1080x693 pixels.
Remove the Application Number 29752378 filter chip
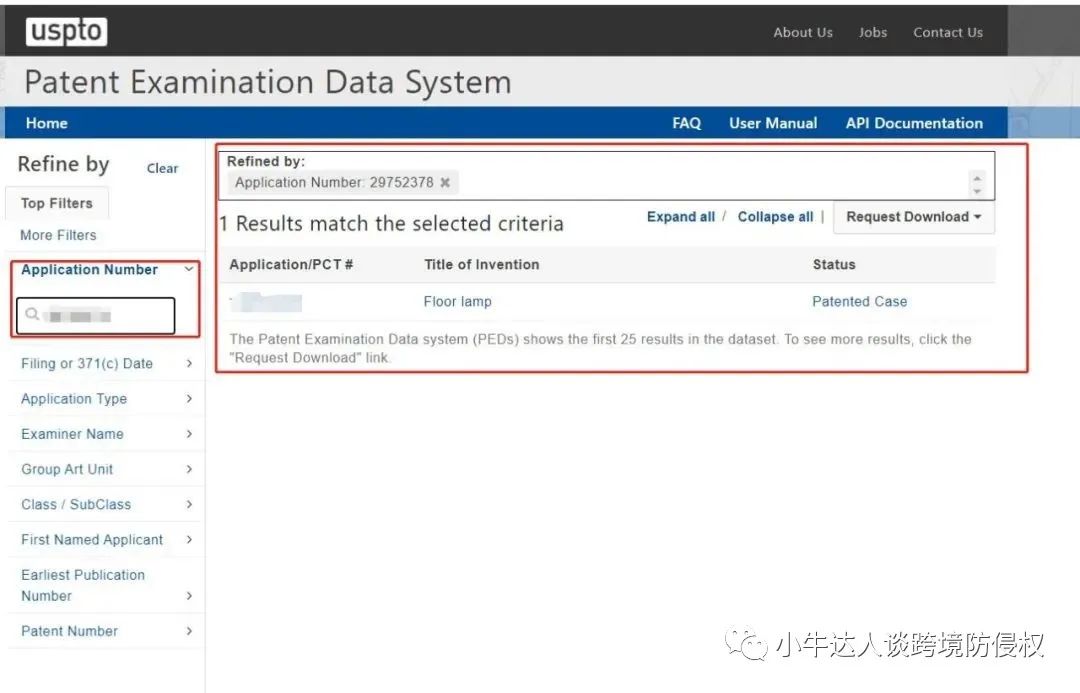445,183
